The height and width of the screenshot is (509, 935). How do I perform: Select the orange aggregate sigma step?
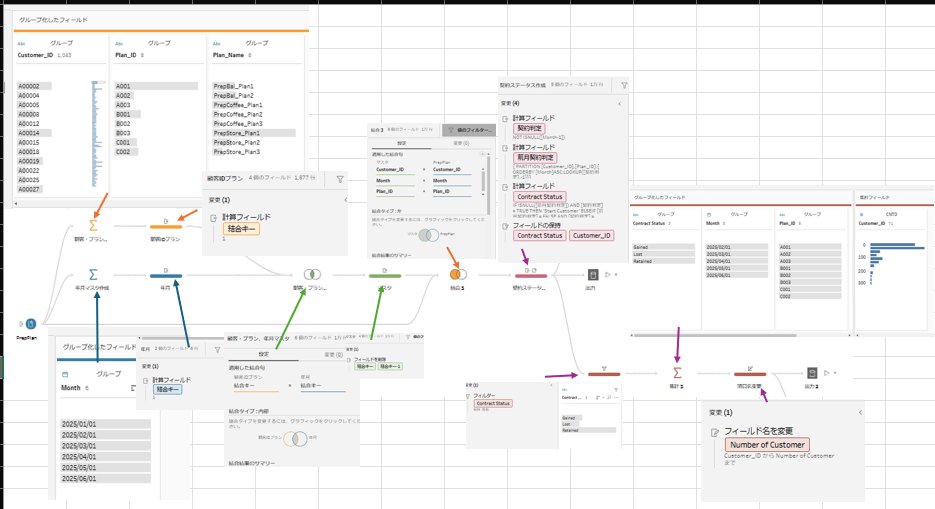pos(93,225)
